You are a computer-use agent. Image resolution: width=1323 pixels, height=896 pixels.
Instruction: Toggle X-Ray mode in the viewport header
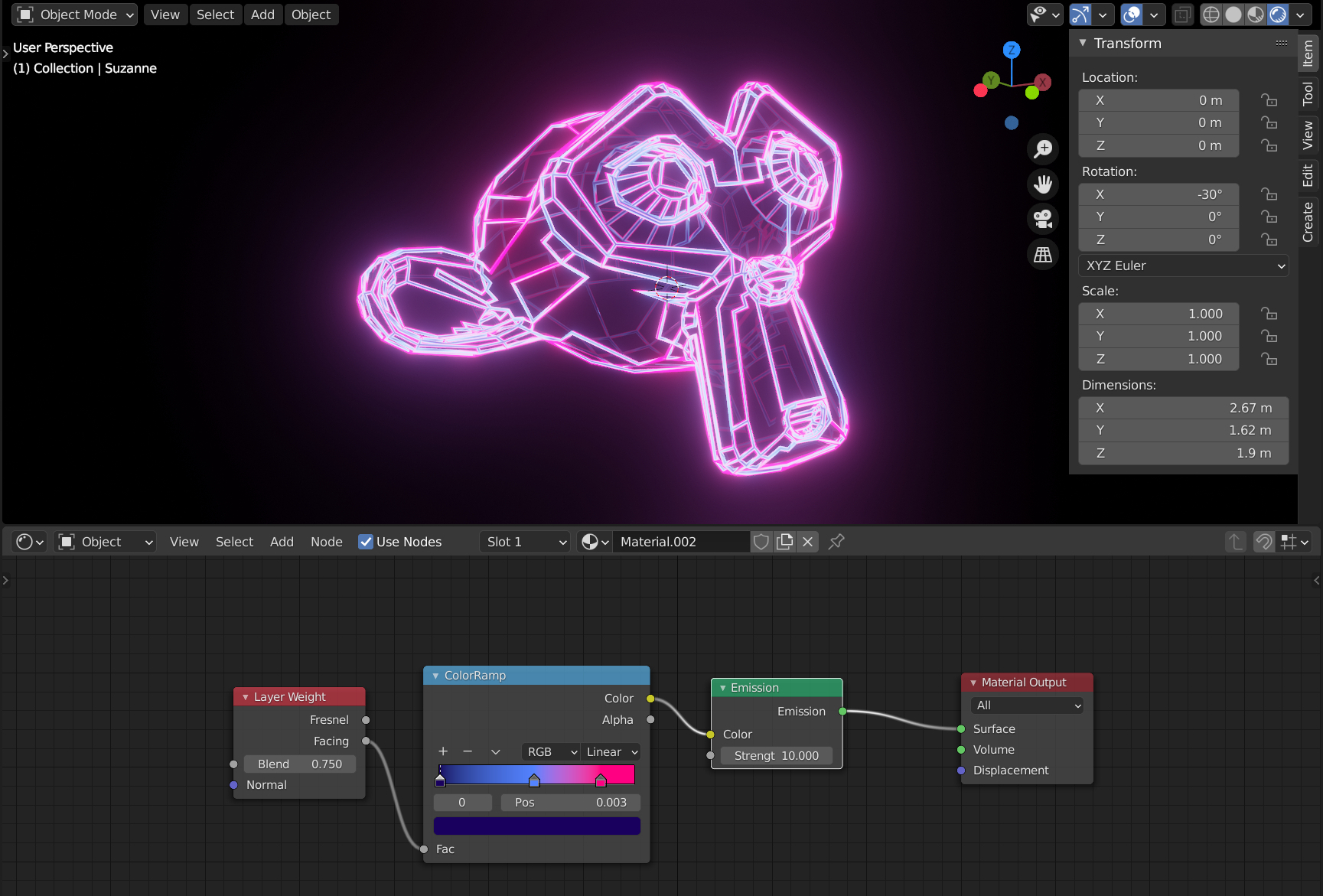1182,15
